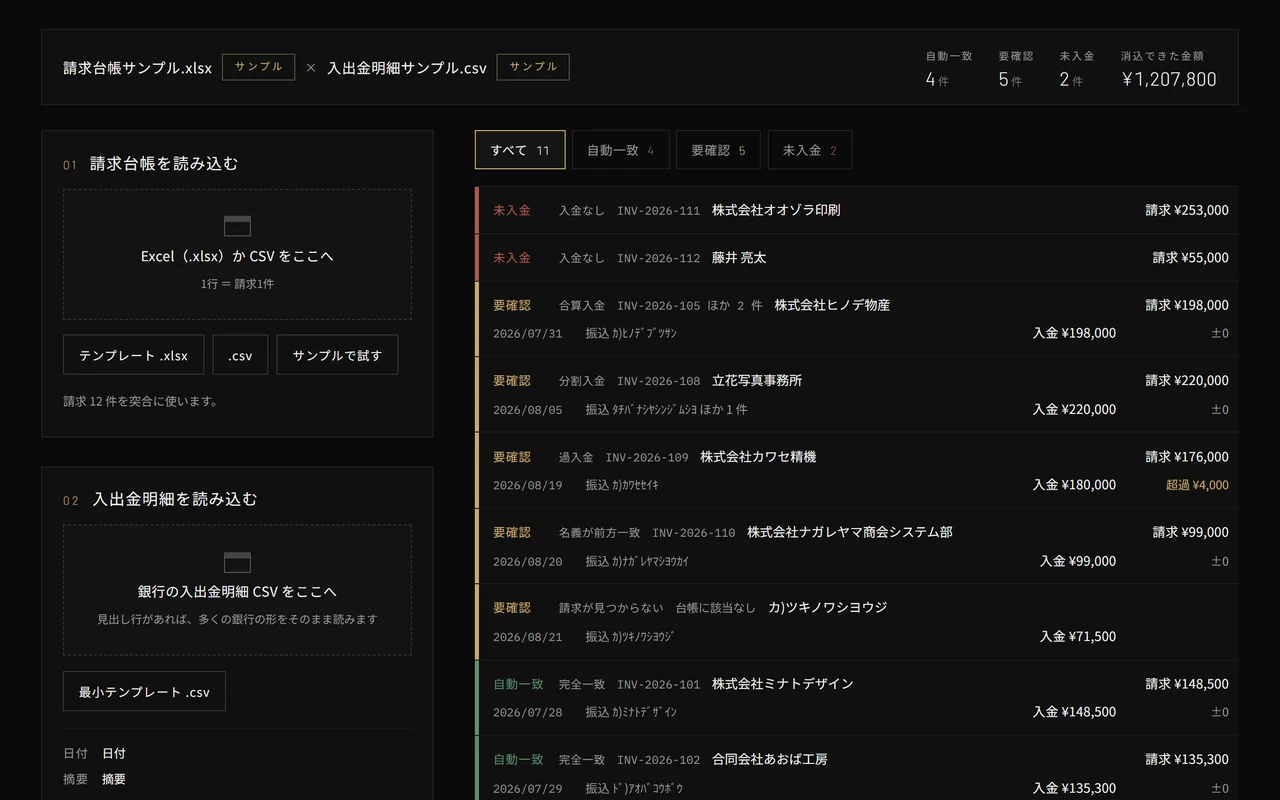Click the file icon in the 請求台帳 drop zone
1280x800 pixels.
[237, 226]
